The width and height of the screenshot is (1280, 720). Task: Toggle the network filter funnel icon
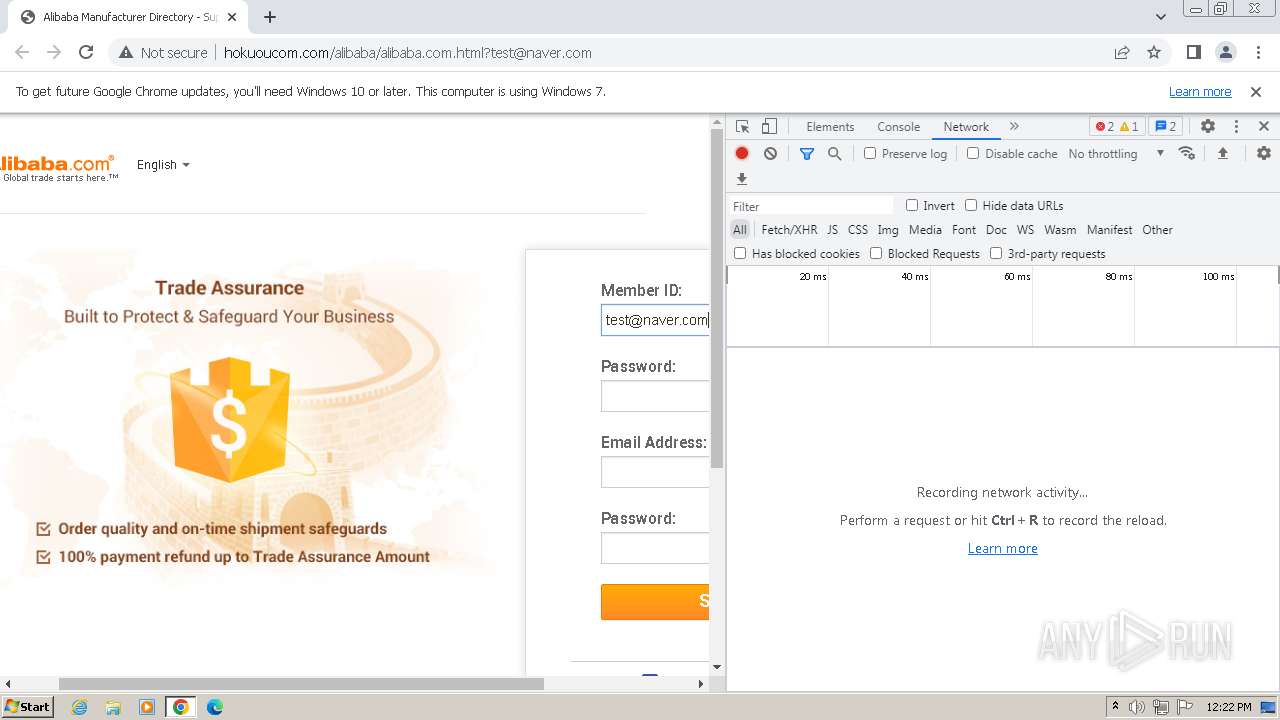tap(807, 153)
